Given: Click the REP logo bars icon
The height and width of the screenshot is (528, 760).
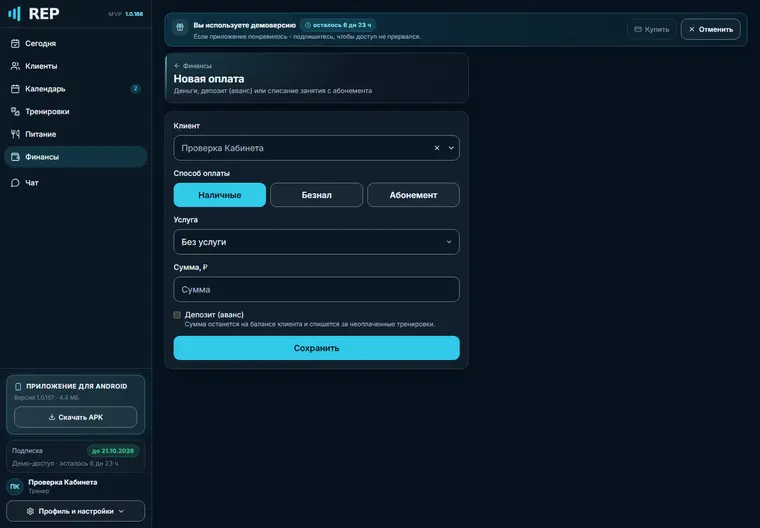Looking at the screenshot, I should tap(15, 14).
